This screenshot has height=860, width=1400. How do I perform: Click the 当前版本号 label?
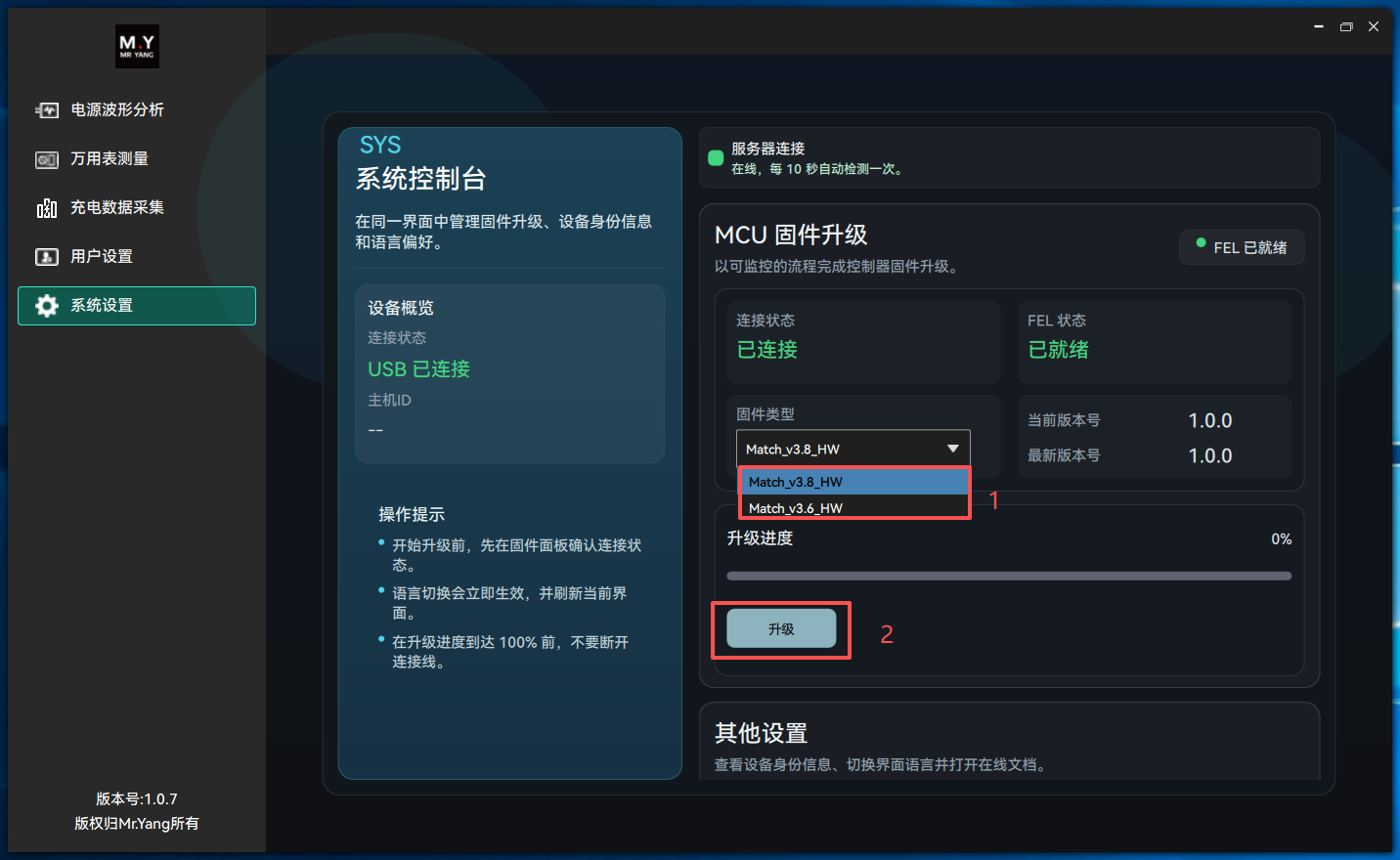(x=1064, y=420)
